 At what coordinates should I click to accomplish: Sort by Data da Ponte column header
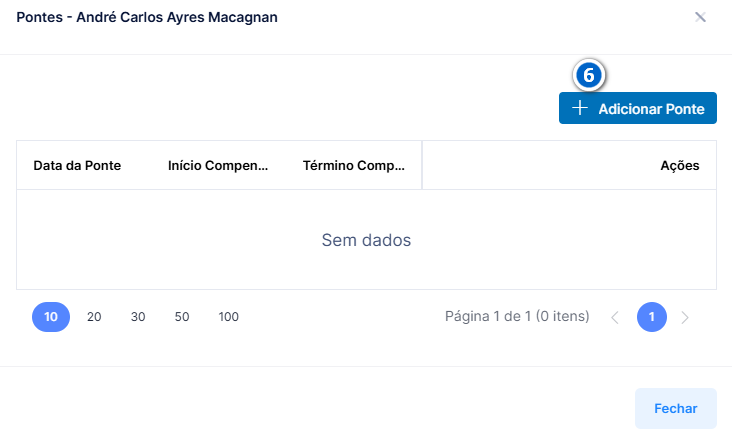[77, 165]
